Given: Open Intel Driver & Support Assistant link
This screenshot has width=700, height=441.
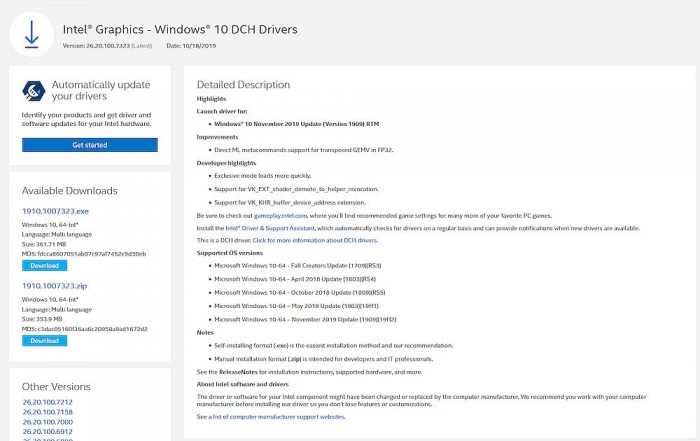Looking at the screenshot, I should coord(270,228).
